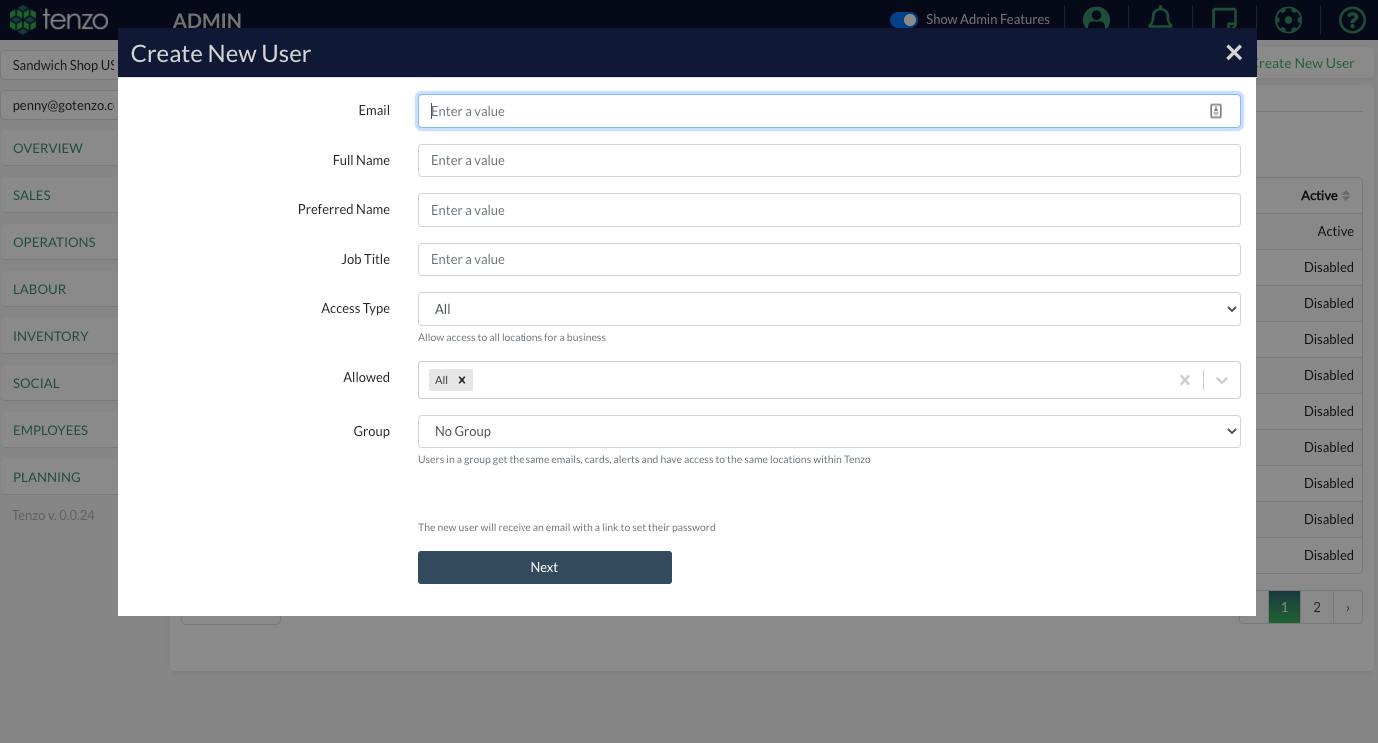Click the Tenzo logo
Screen dimensions: 1378x743
click(x=58, y=19)
